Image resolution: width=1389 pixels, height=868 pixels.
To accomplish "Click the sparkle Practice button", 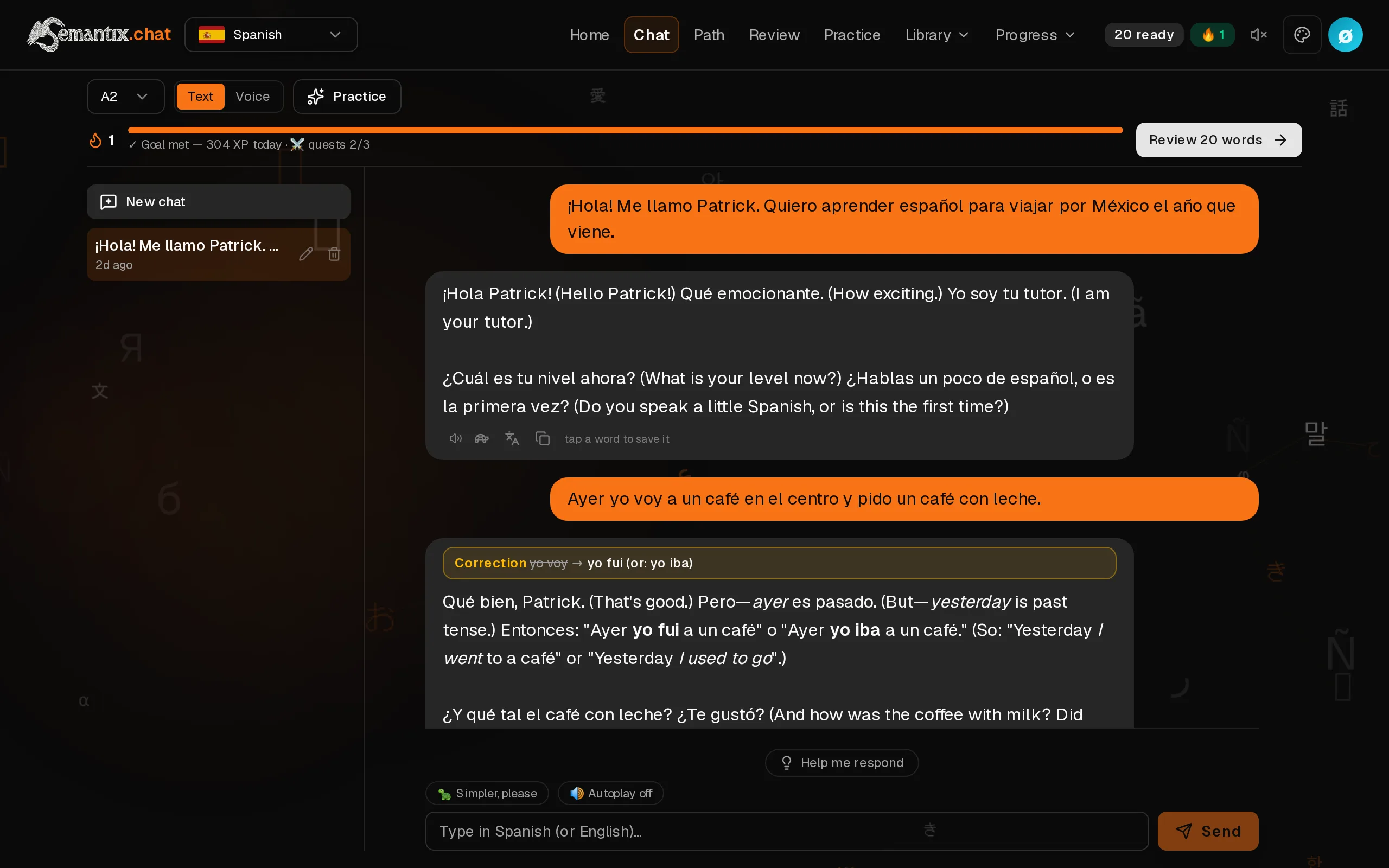I will 347,97.
